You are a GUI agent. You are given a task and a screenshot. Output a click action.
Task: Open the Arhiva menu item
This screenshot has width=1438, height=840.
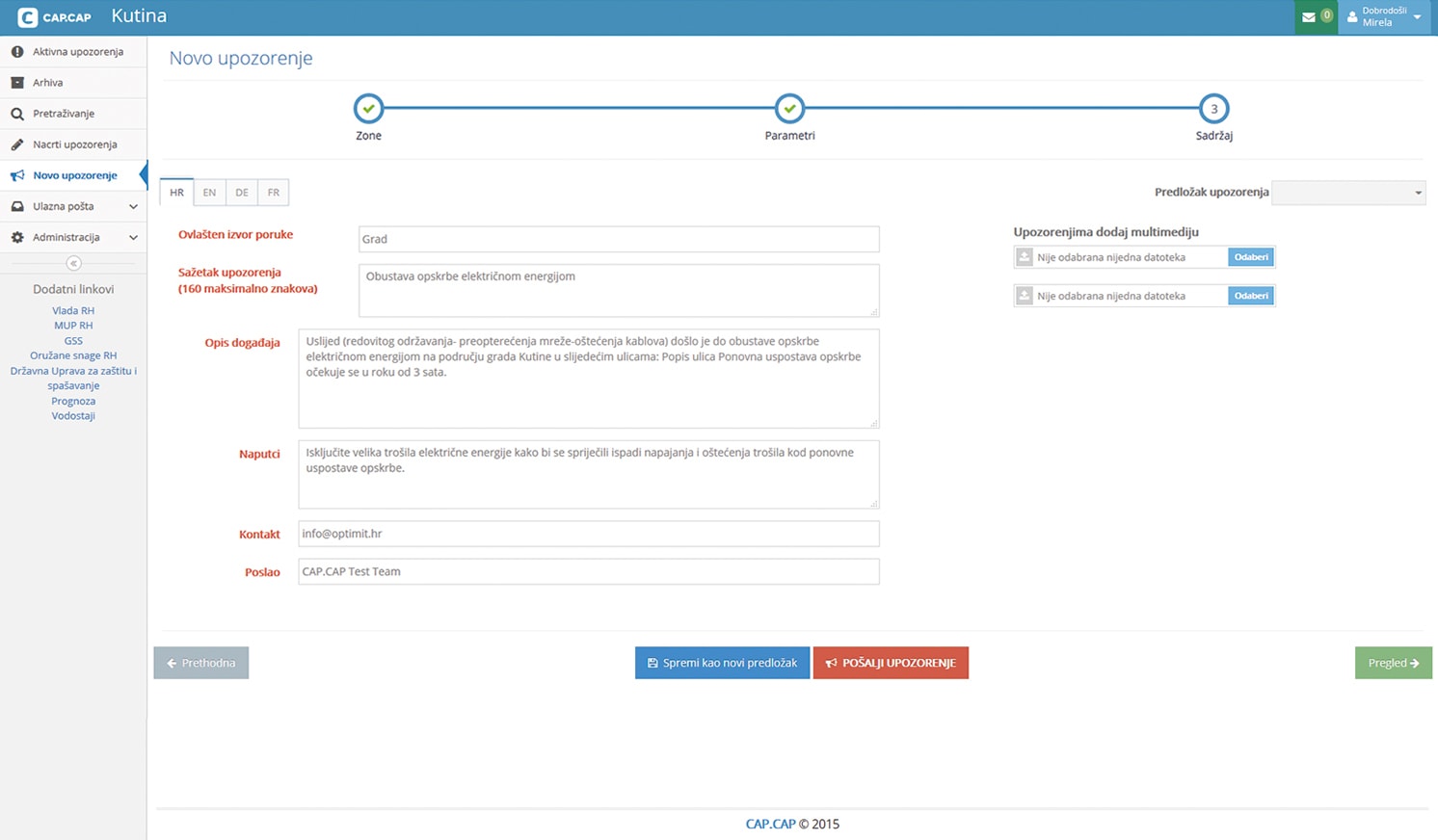point(73,83)
